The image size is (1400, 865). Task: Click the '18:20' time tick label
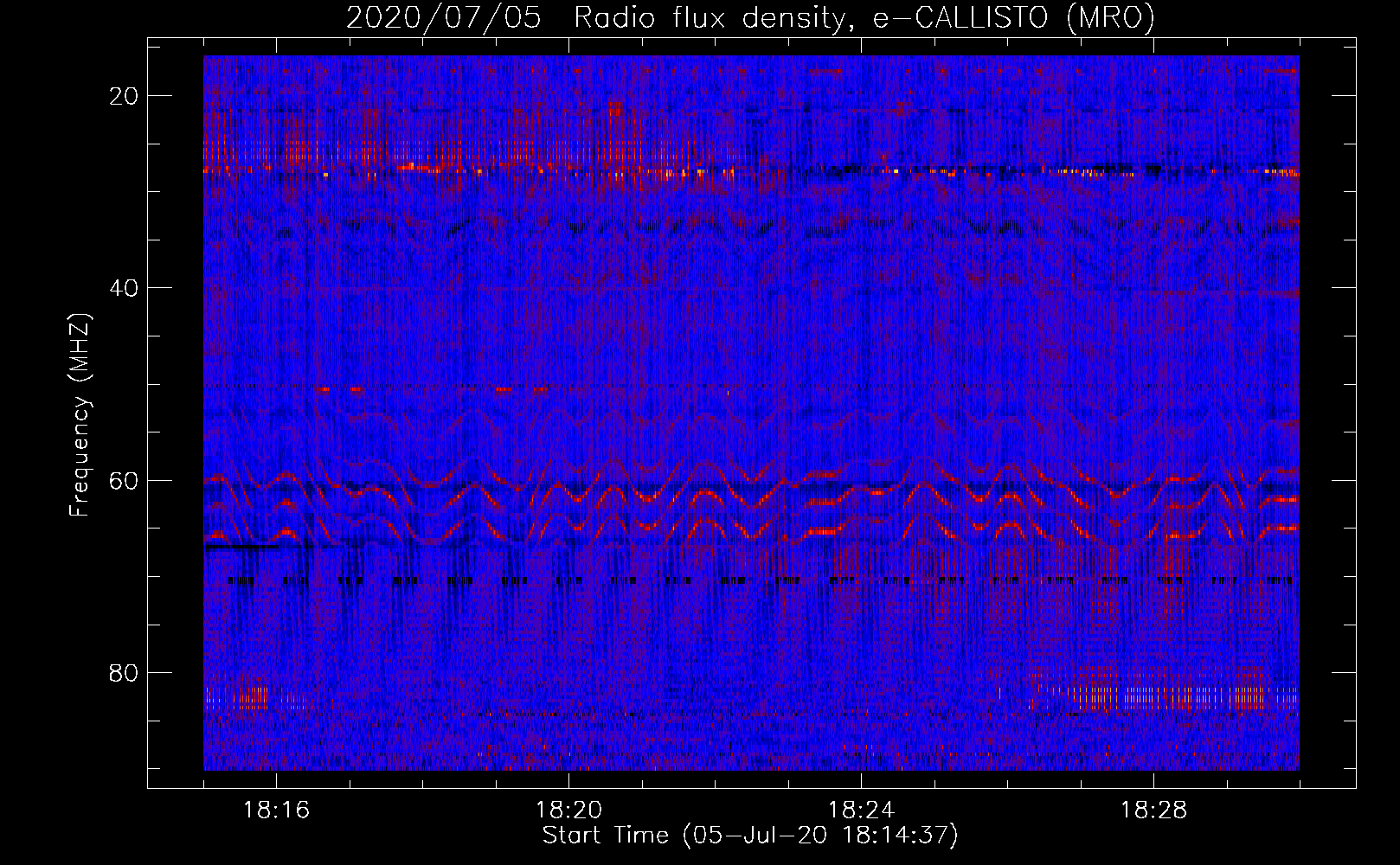coord(568,811)
